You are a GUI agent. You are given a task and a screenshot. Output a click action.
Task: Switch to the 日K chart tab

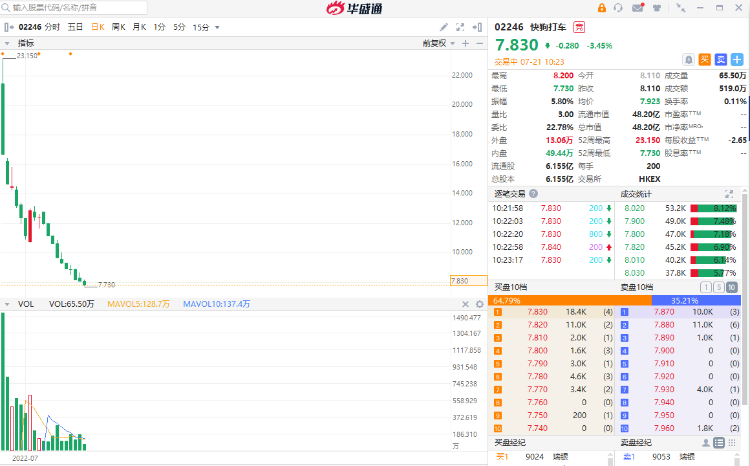(99, 26)
